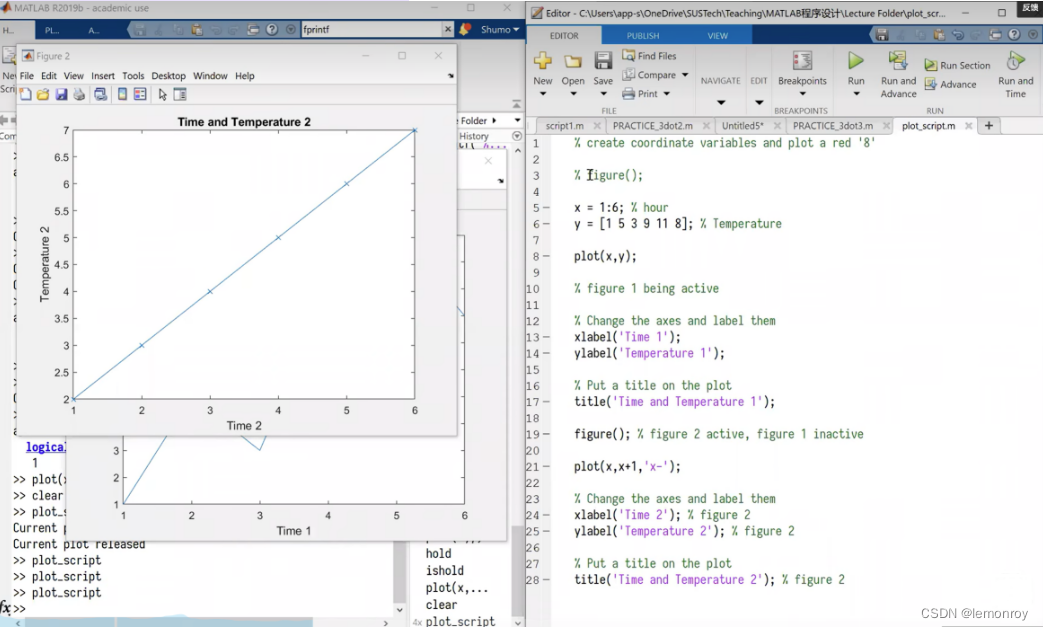Click Switch Windows icon in Editor quick access bar
1043x630 pixels.
point(995,35)
